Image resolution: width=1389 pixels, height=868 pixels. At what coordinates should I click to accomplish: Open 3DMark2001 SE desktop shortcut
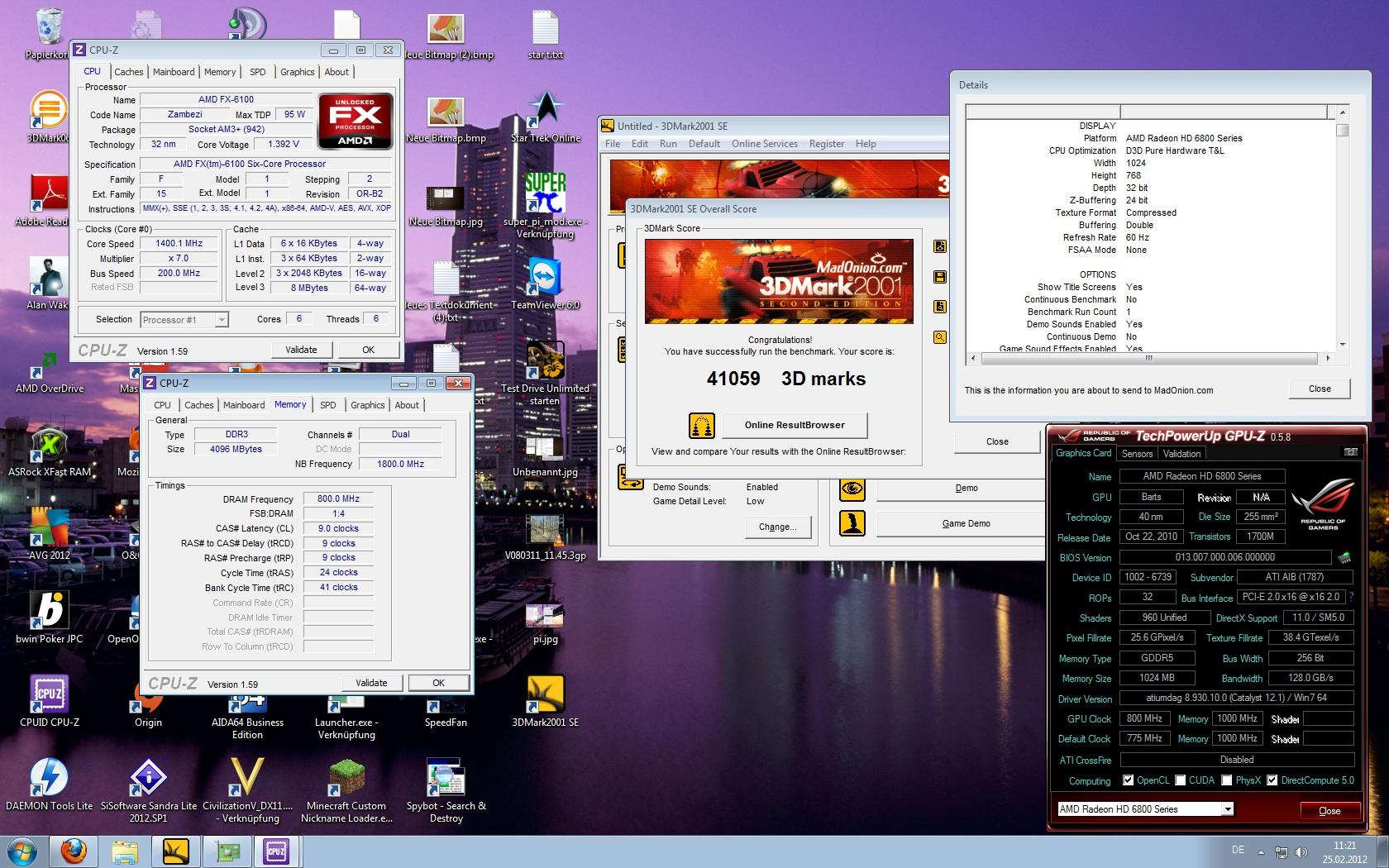546,700
